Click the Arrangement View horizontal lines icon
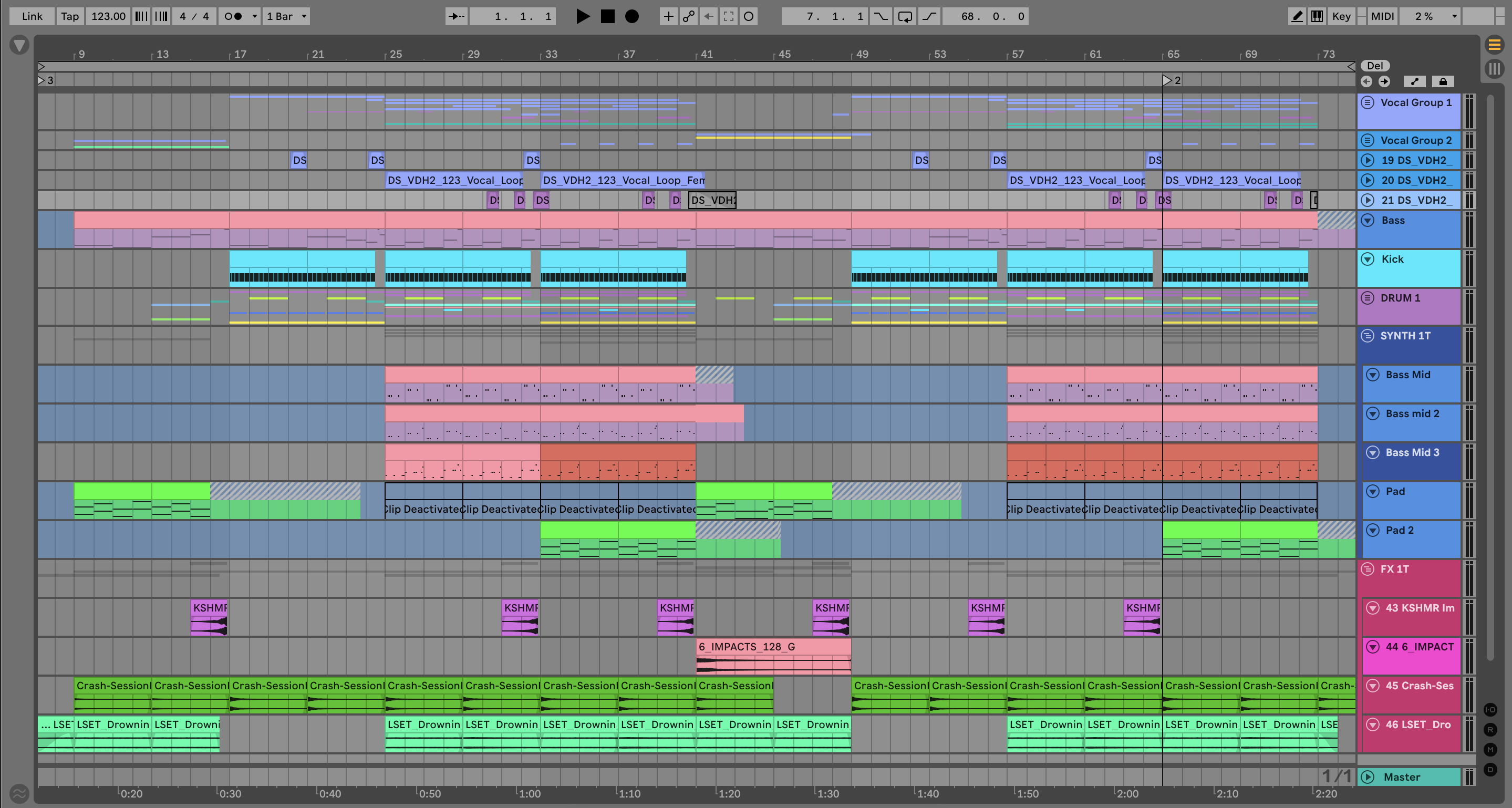 tap(1494, 45)
